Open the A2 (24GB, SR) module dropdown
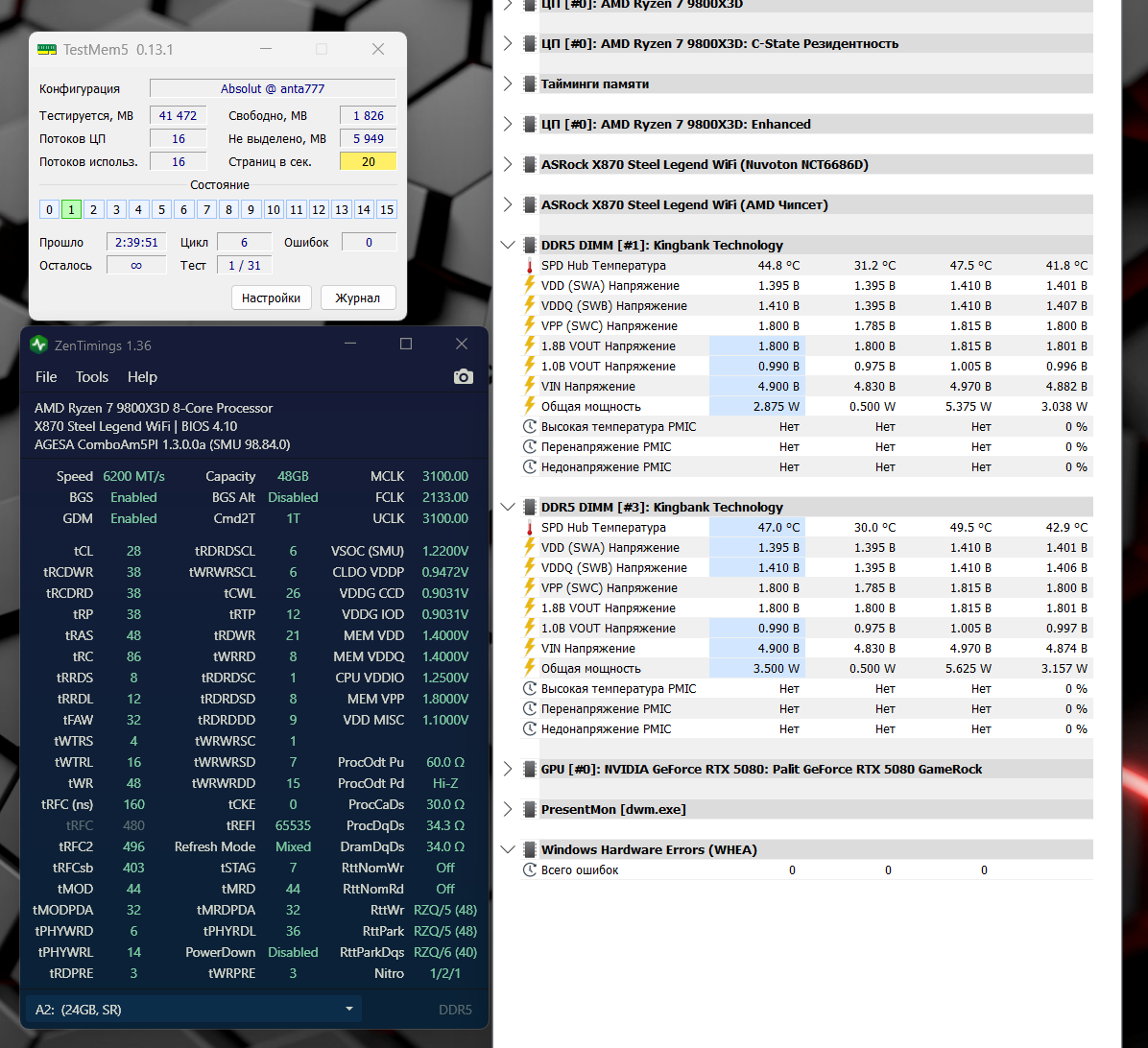This screenshot has height=1048, width=1148. tap(193, 1010)
